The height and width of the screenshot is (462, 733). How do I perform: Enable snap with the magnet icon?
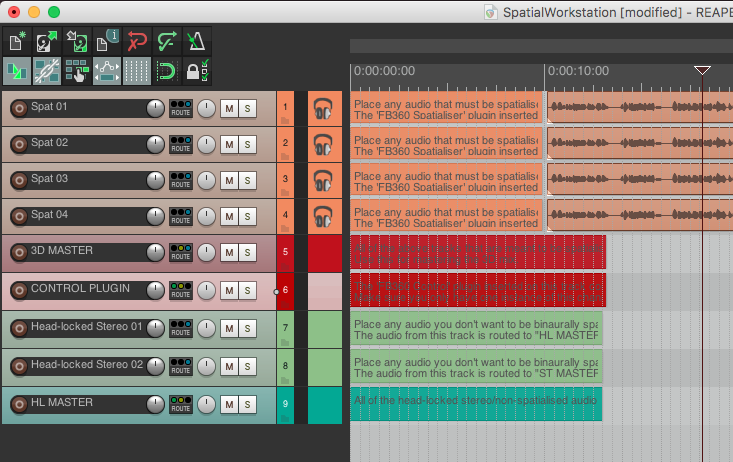tap(166, 72)
